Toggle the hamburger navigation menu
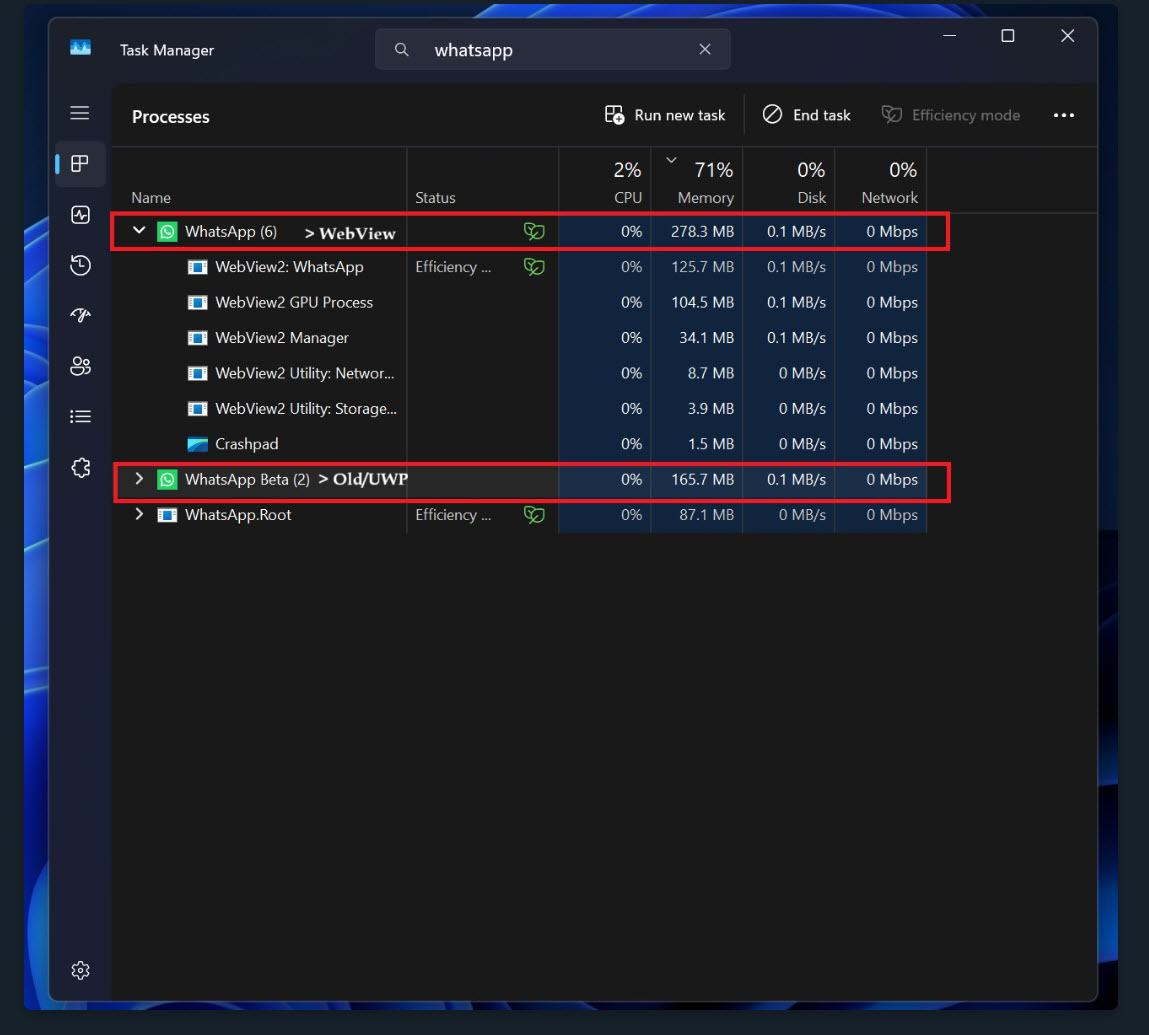 pos(80,113)
